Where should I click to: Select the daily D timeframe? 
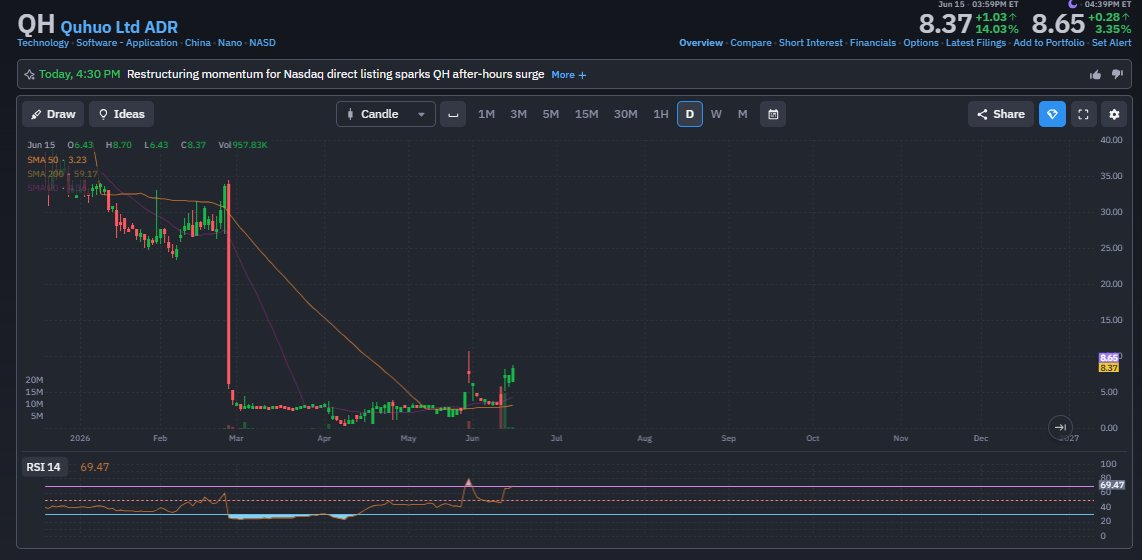(690, 114)
